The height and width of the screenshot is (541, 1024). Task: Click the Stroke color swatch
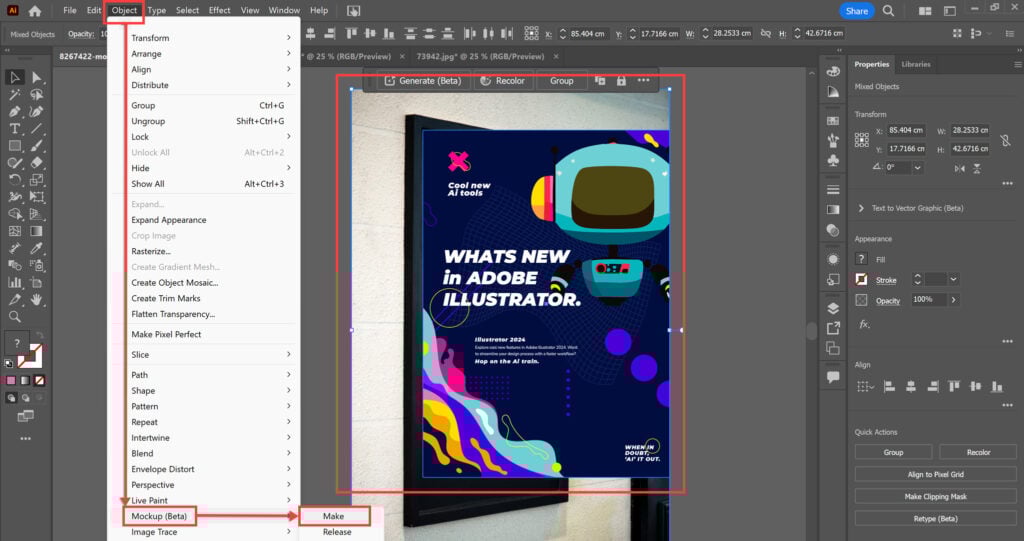(x=861, y=280)
